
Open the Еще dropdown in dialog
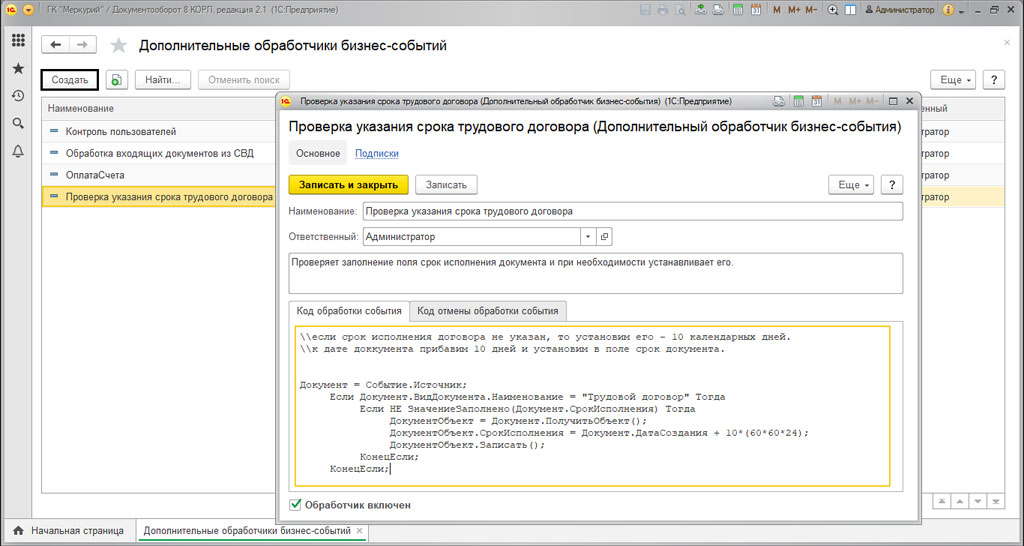pyautogui.click(x=850, y=185)
